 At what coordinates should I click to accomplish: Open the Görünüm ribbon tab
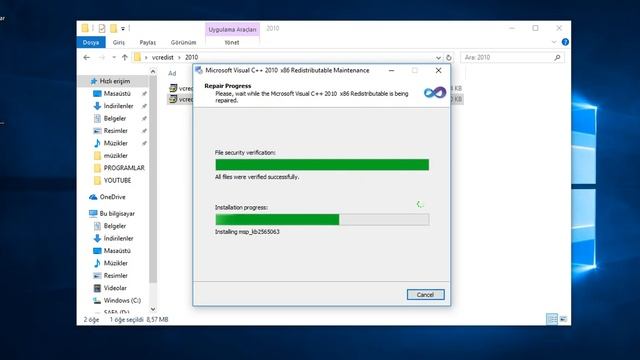tap(183, 42)
